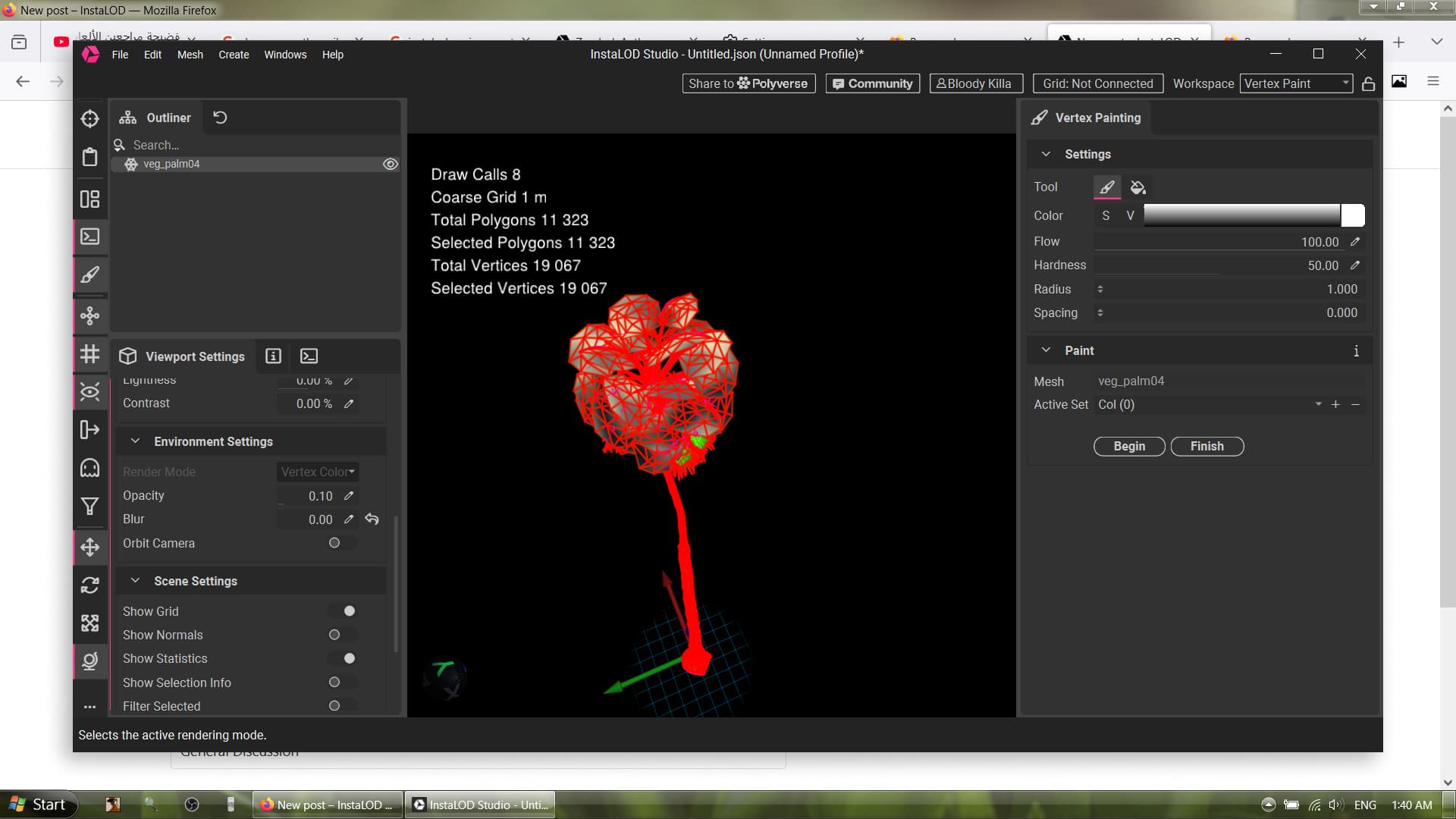Click info icon beside Viewport Settings
Screen dimensions: 1456x819
pyautogui.click(x=274, y=356)
